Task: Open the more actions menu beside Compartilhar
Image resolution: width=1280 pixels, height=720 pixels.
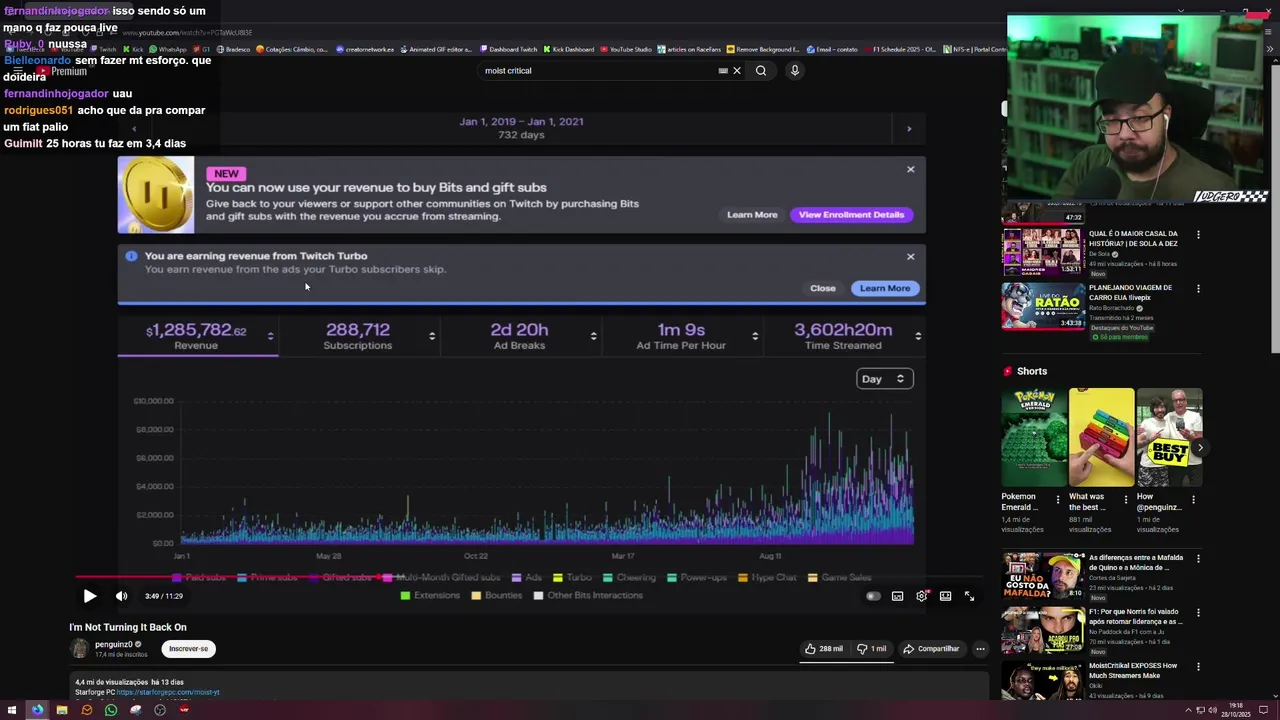Action: tap(980, 649)
